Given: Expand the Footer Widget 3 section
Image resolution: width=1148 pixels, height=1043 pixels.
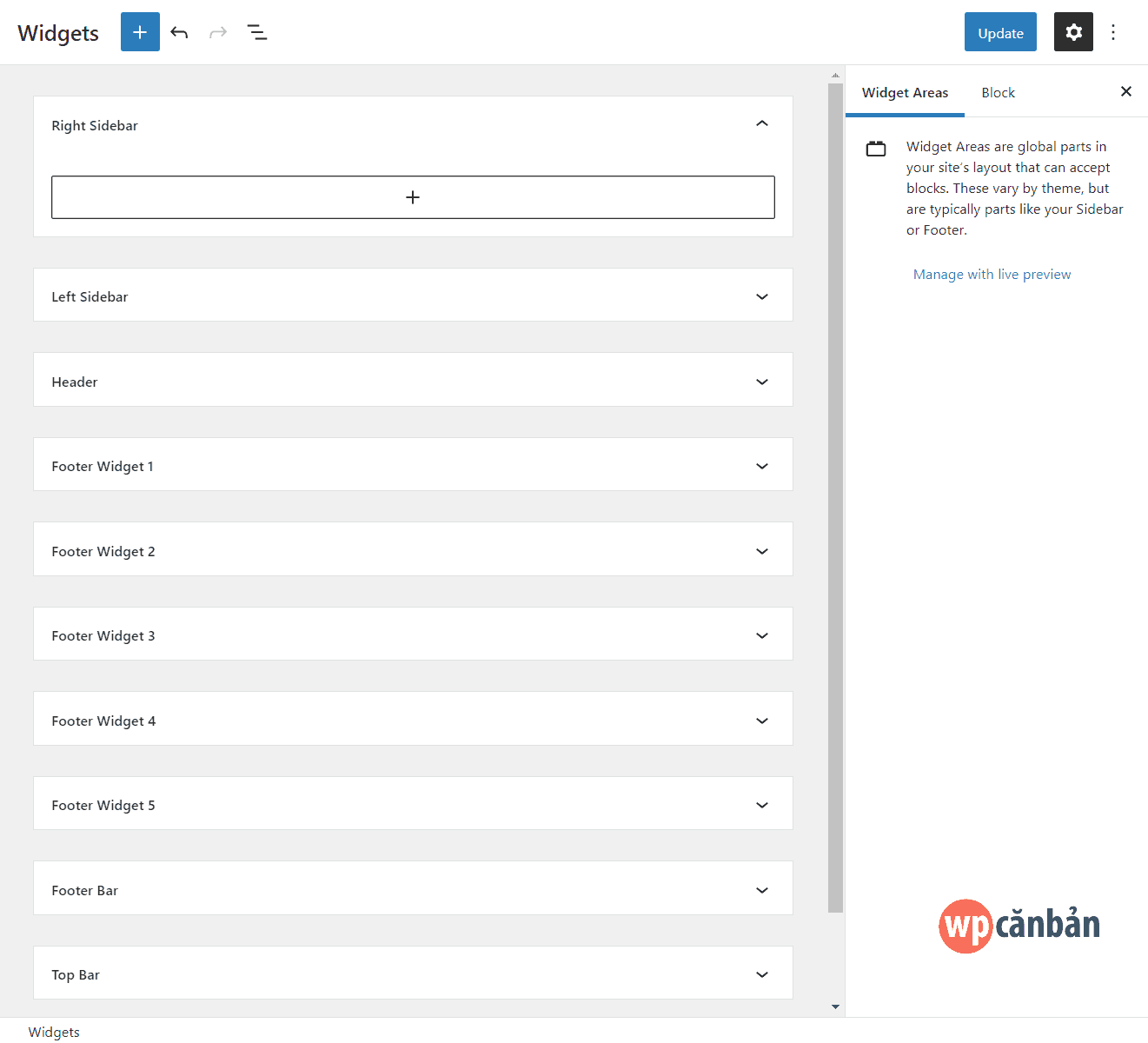Looking at the screenshot, I should (762, 634).
